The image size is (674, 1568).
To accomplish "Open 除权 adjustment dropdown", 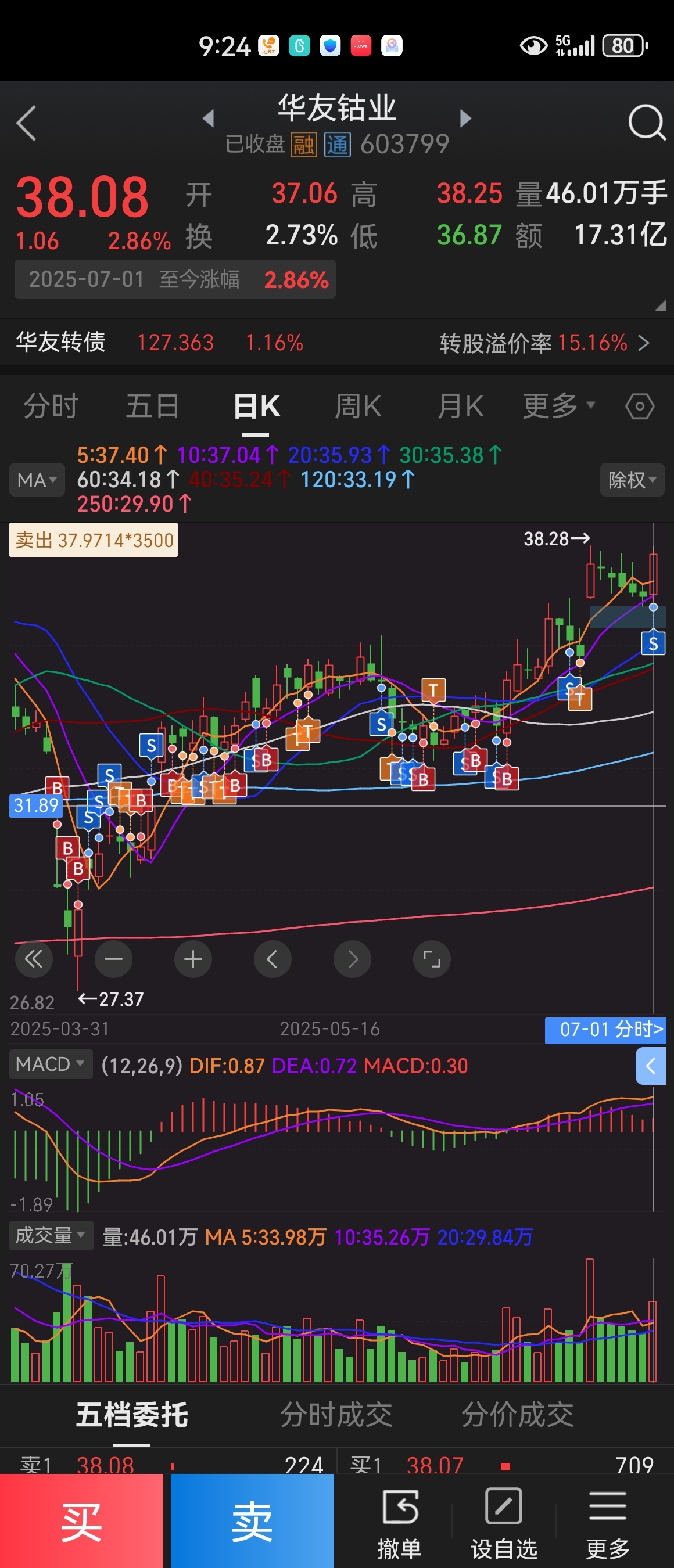I will coord(632,480).
